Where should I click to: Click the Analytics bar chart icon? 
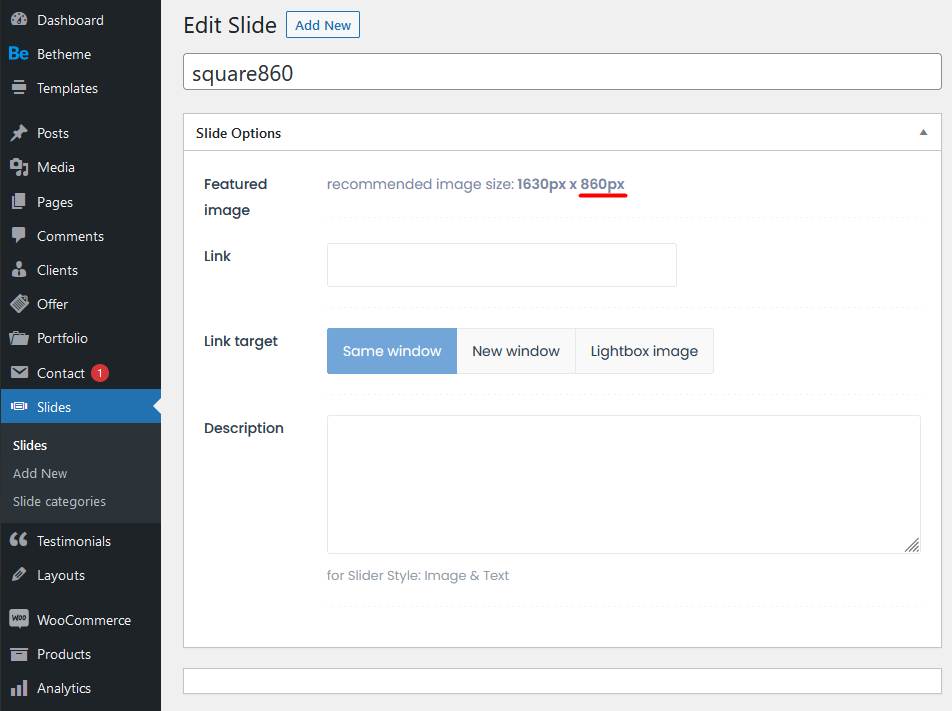pyautogui.click(x=19, y=688)
